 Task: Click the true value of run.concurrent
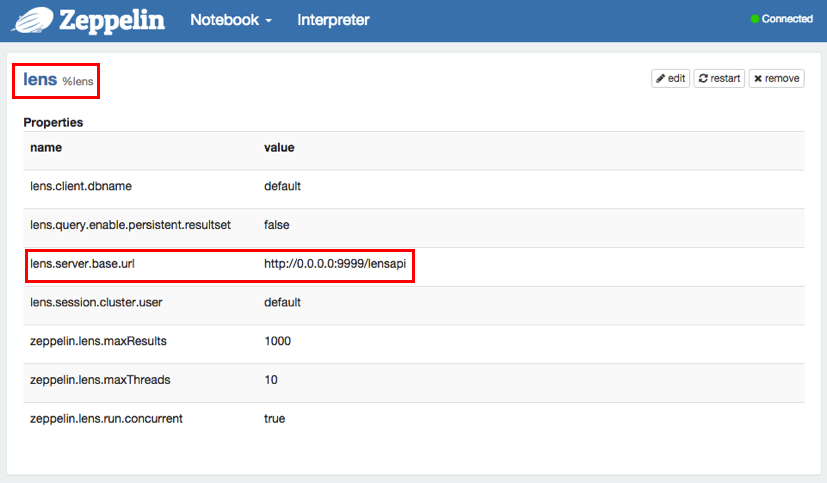click(274, 419)
